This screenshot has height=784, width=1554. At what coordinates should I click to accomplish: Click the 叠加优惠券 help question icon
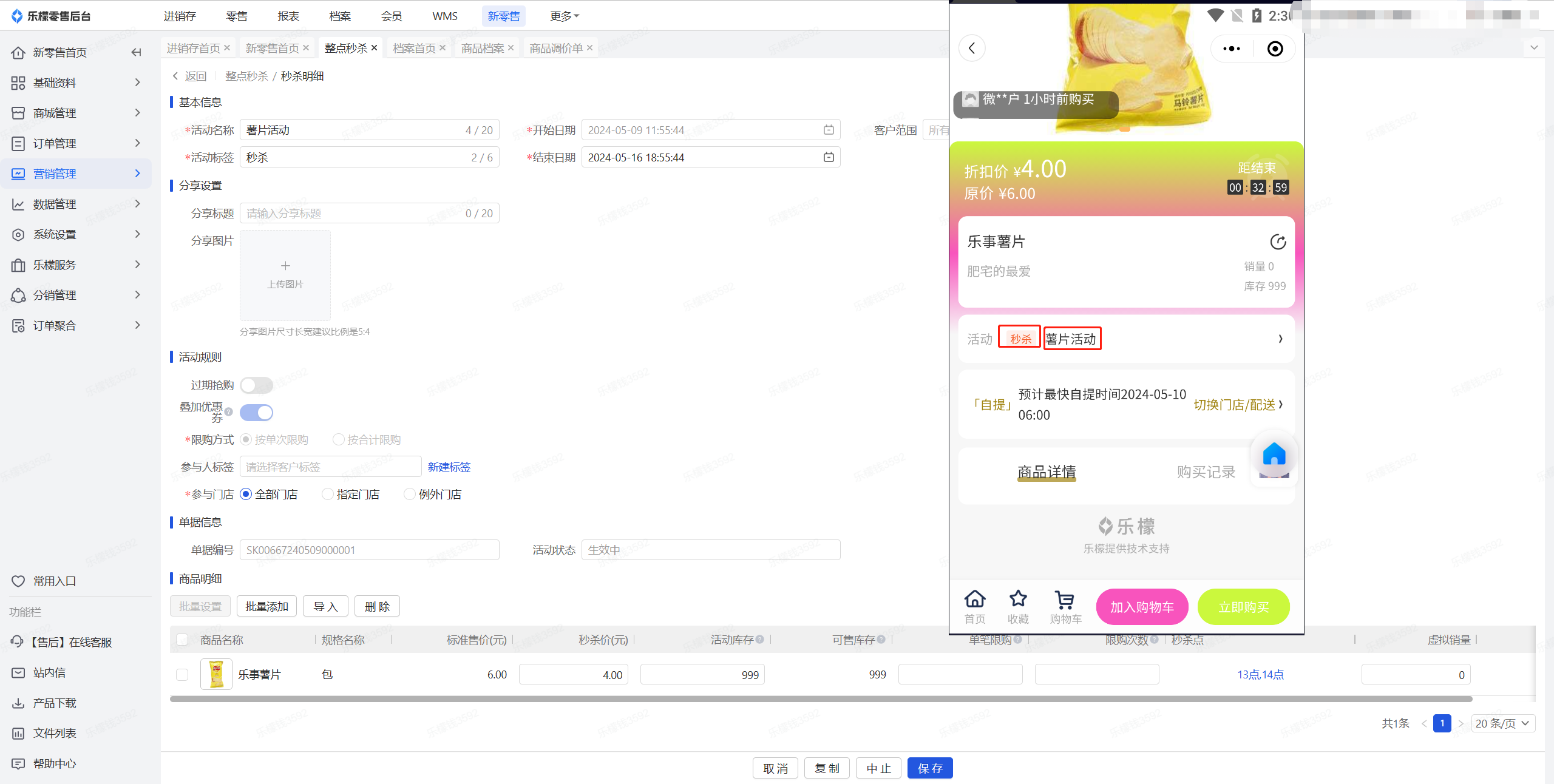coord(229,412)
